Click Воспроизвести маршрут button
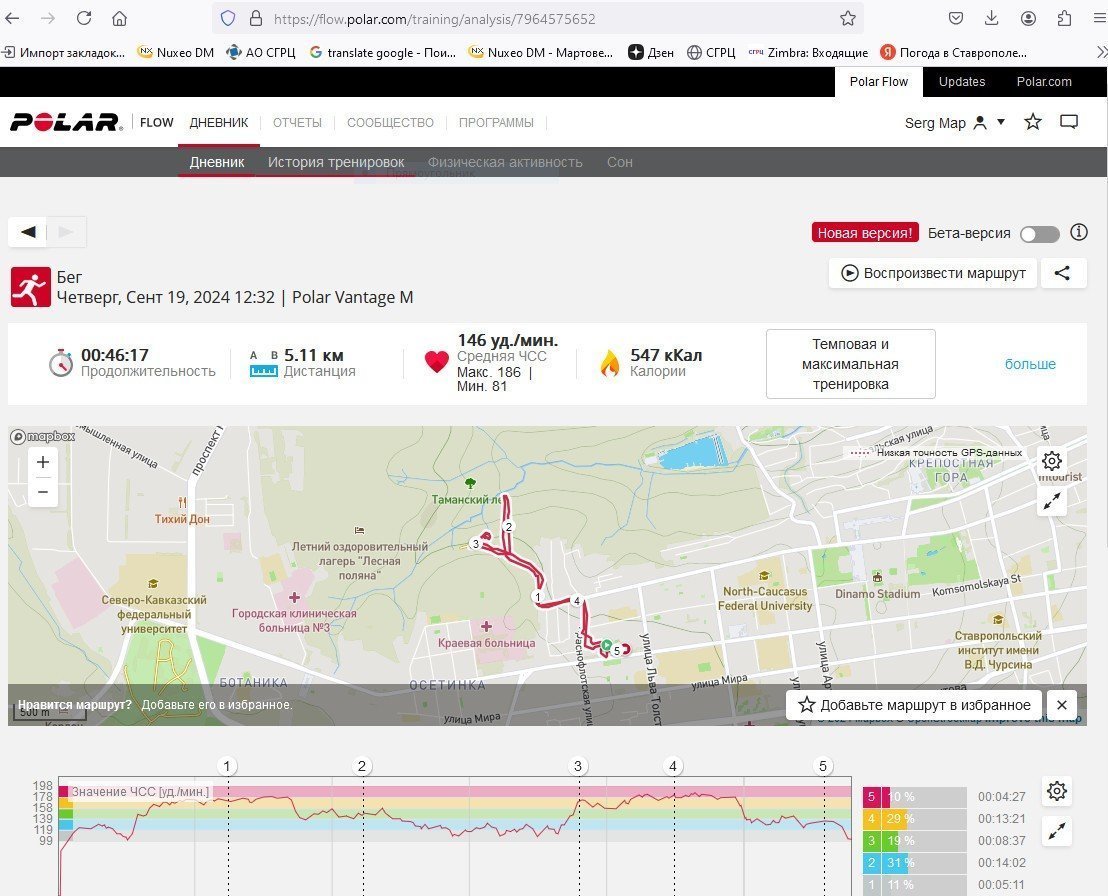Image resolution: width=1108 pixels, height=896 pixels. [933, 273]
